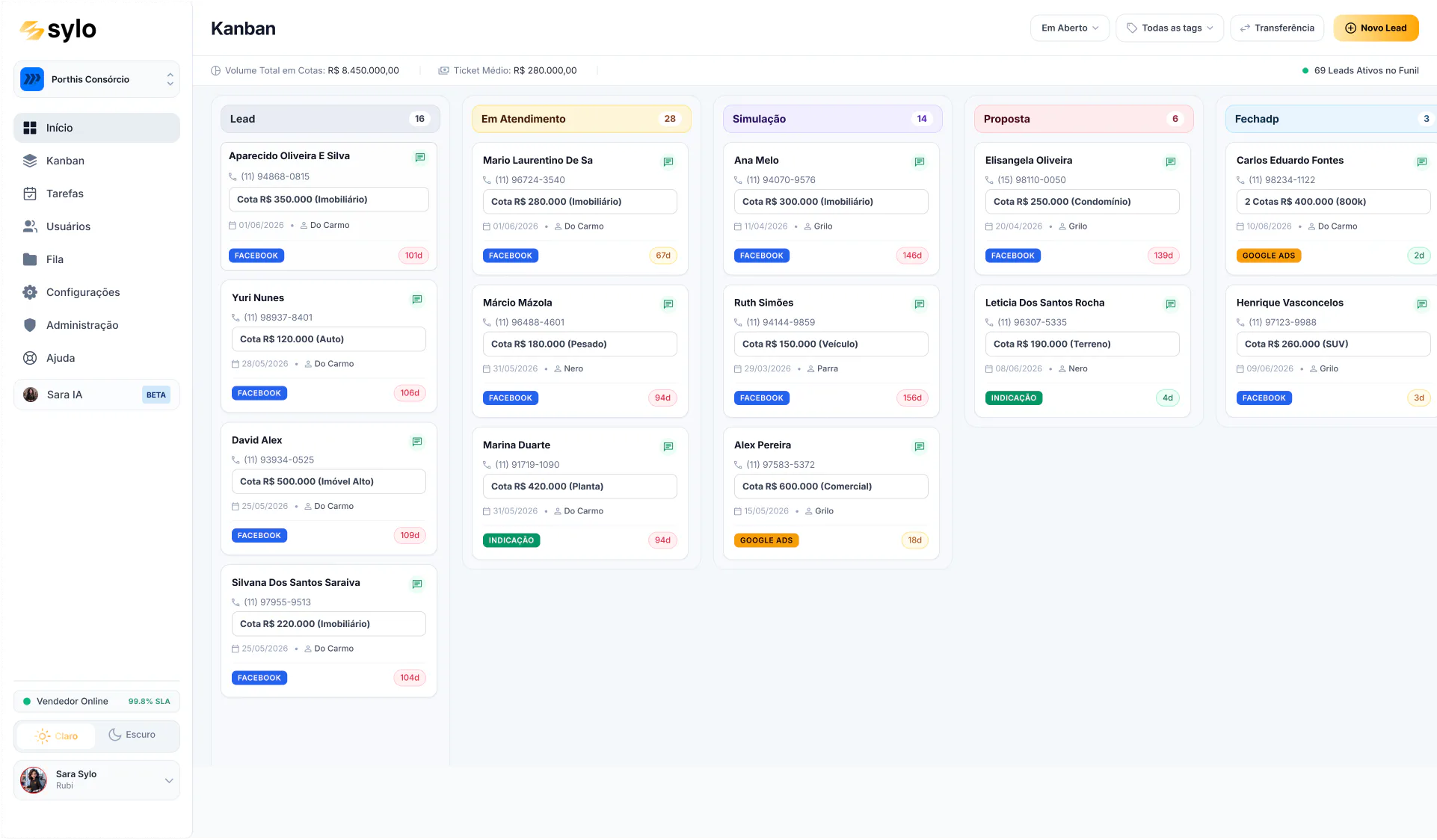Click the Transferência button
The height and width of the screenshot is (840, 1437).
click(x=1276, y=28)
